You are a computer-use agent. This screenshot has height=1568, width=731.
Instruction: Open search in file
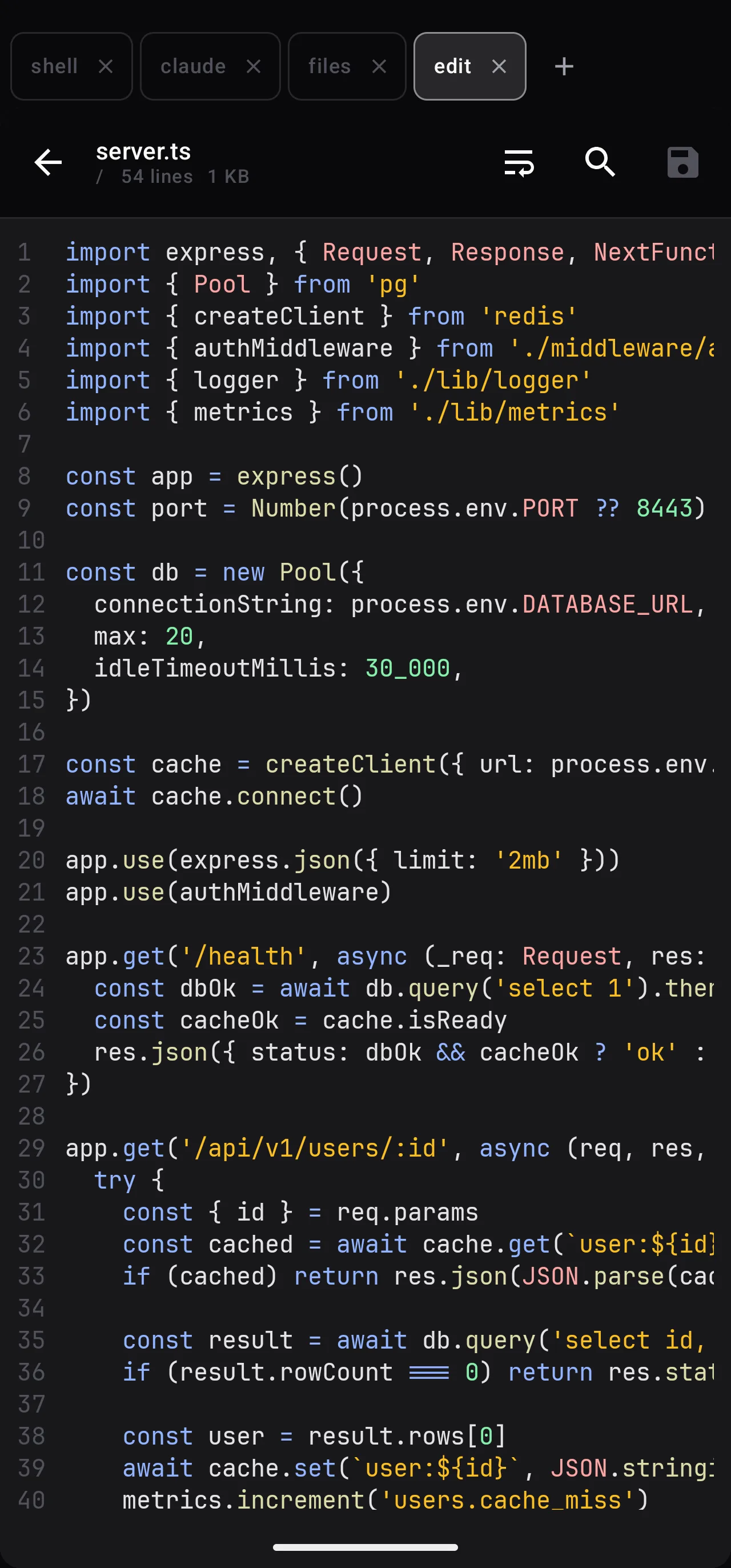click(600, 162)
